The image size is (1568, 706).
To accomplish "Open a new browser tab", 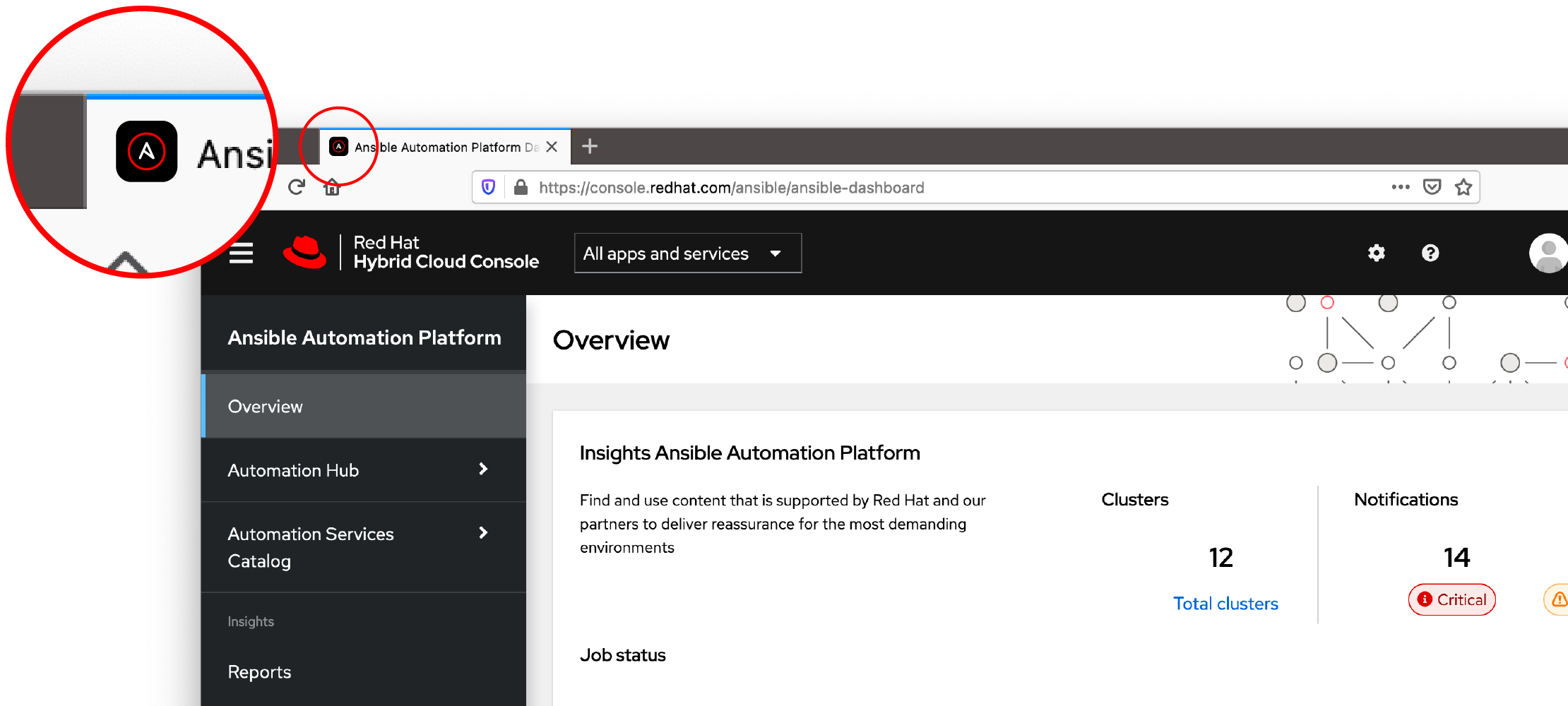I will coord(590,146).
